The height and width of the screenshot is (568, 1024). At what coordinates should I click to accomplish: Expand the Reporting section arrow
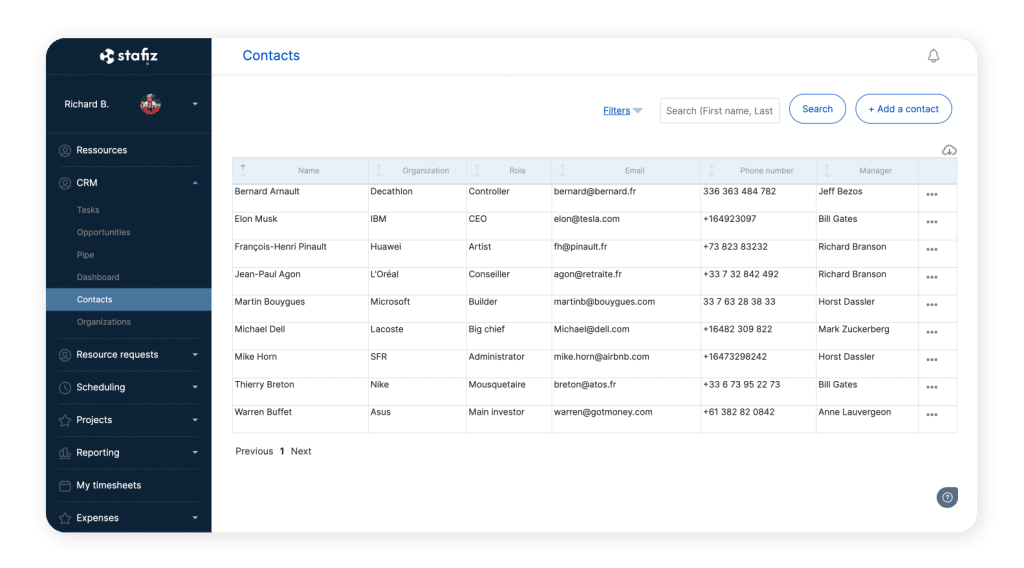tap(195, 452)
